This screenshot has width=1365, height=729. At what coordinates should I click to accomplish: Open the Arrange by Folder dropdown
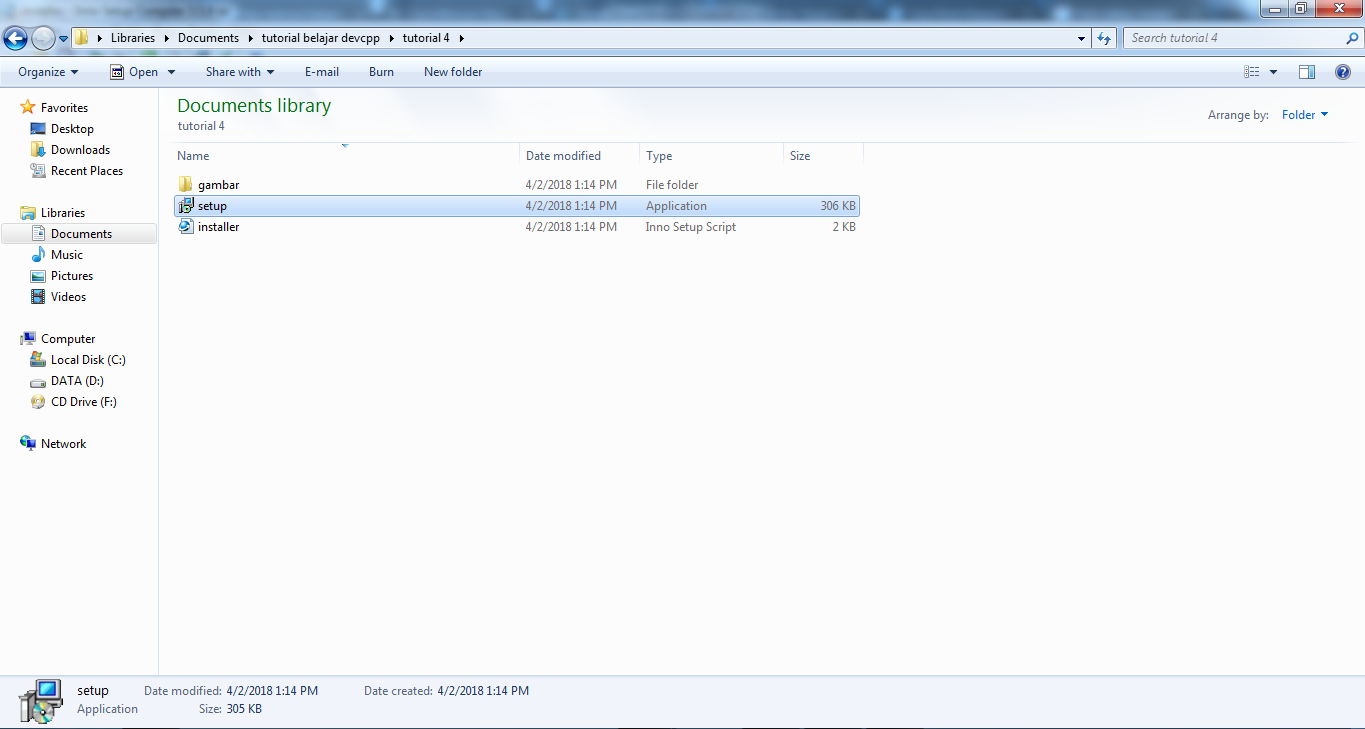pos(1305,114)
